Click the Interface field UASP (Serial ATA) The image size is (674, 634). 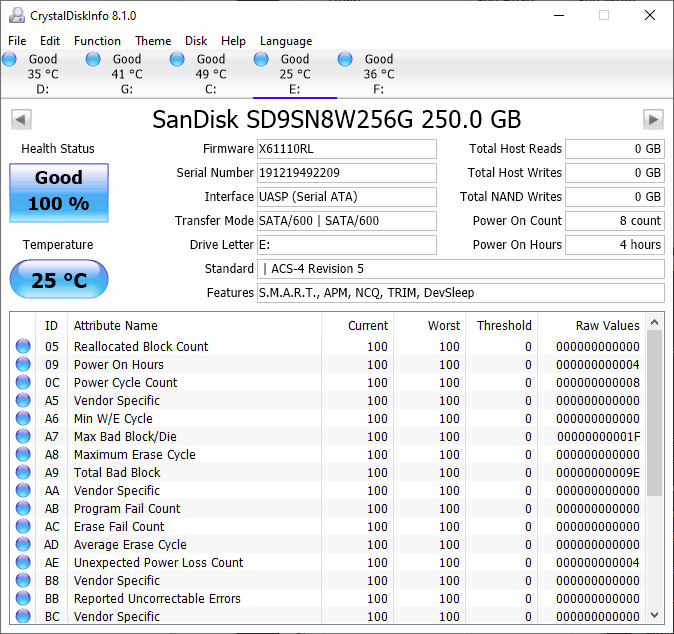[347, 197]
